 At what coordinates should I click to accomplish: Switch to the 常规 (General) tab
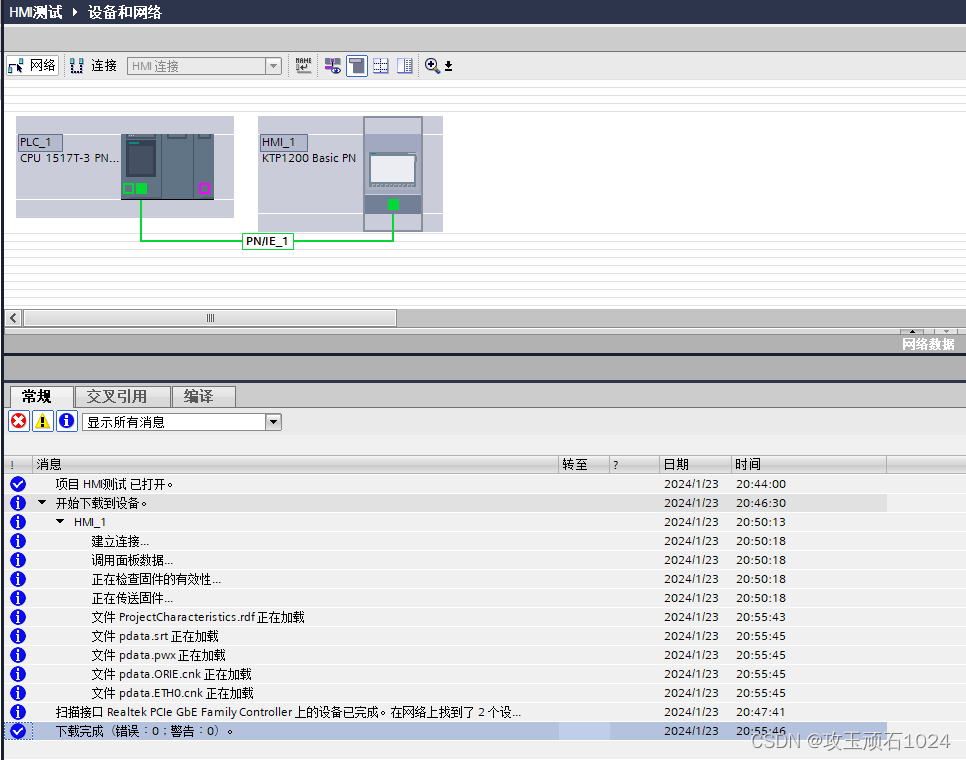(42, 396)
